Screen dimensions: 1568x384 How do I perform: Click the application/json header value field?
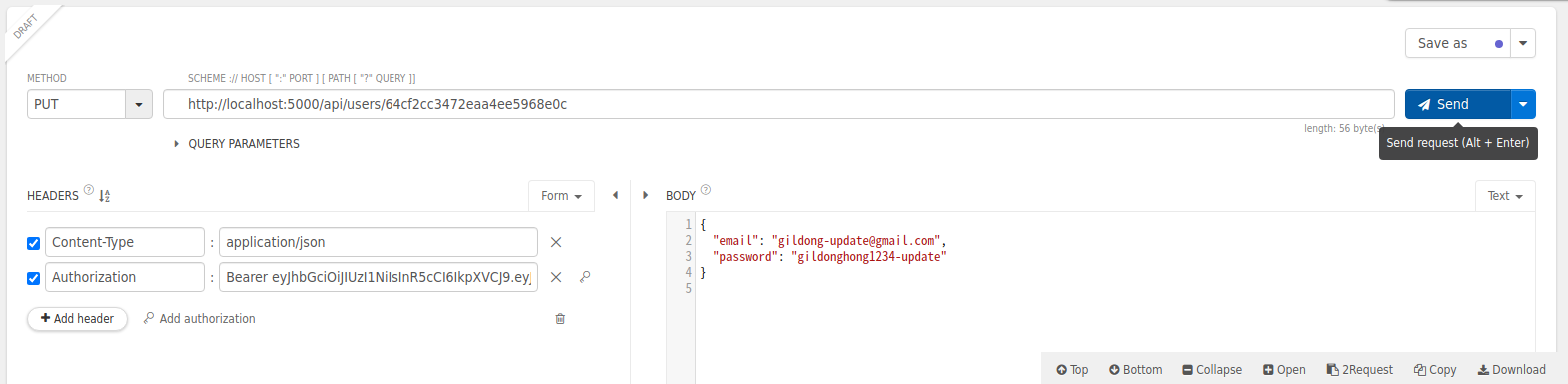point(379,242)
